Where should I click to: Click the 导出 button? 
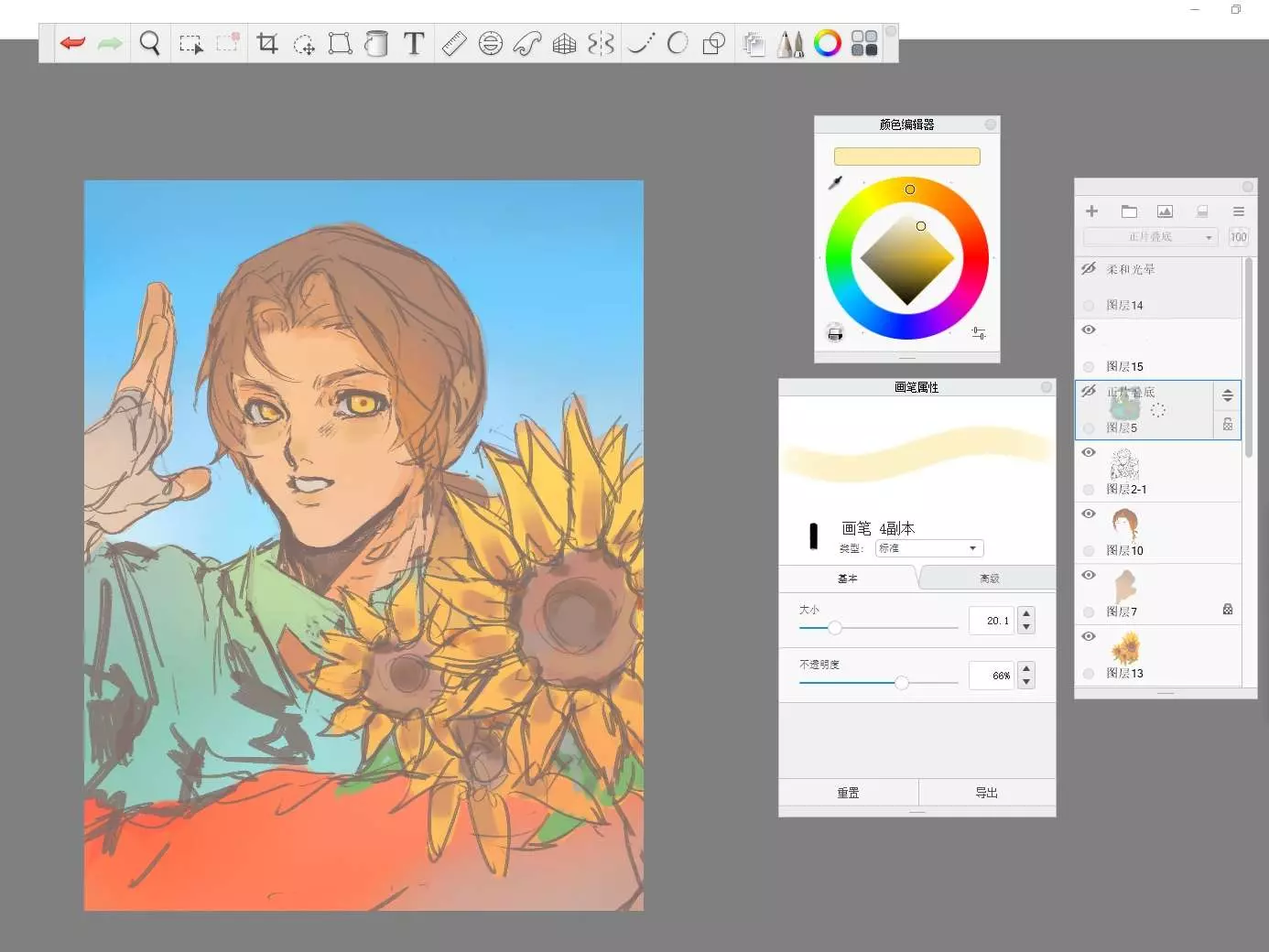(x=986, y=793)
